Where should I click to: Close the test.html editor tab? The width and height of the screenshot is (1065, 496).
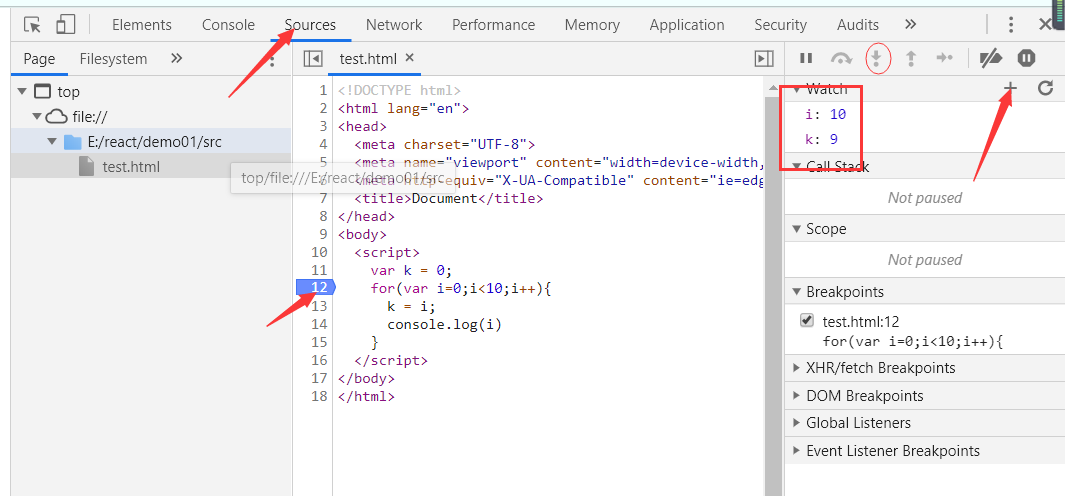[409, 58]
